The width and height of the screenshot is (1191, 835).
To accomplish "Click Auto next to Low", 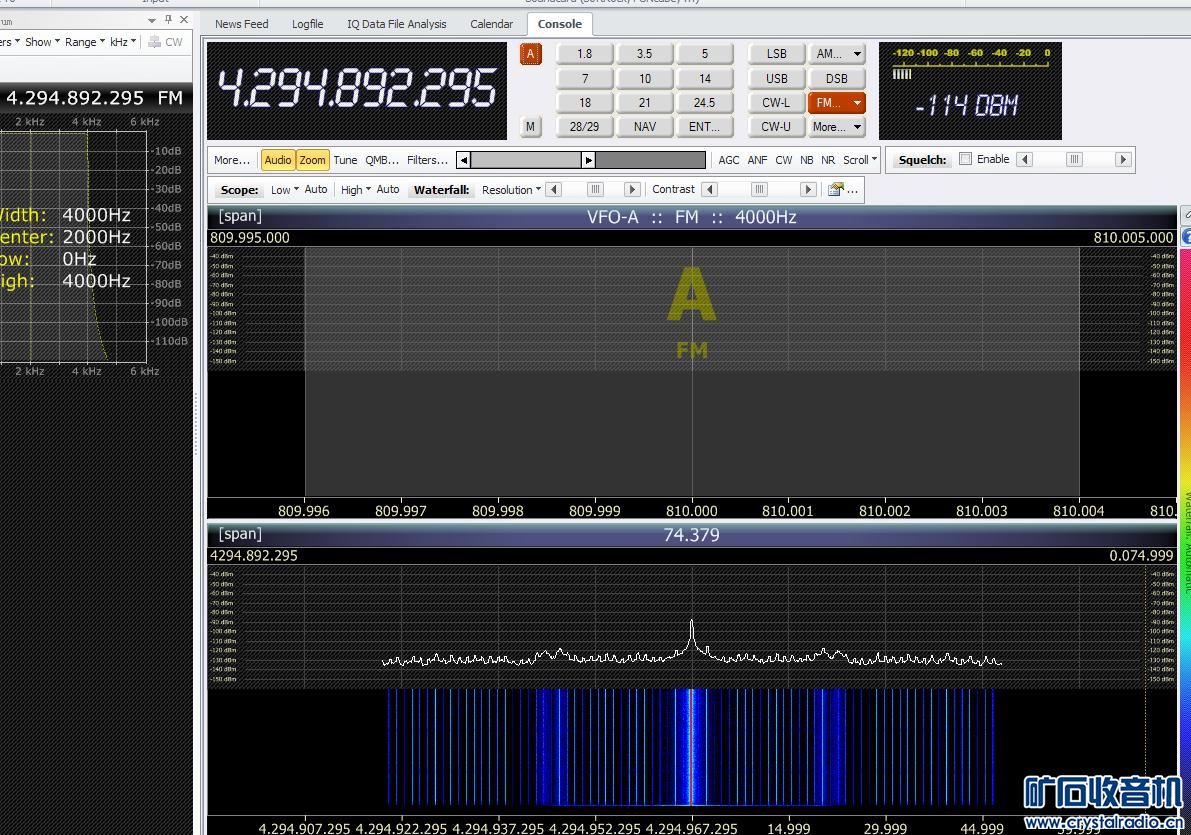I will point(316,189).
